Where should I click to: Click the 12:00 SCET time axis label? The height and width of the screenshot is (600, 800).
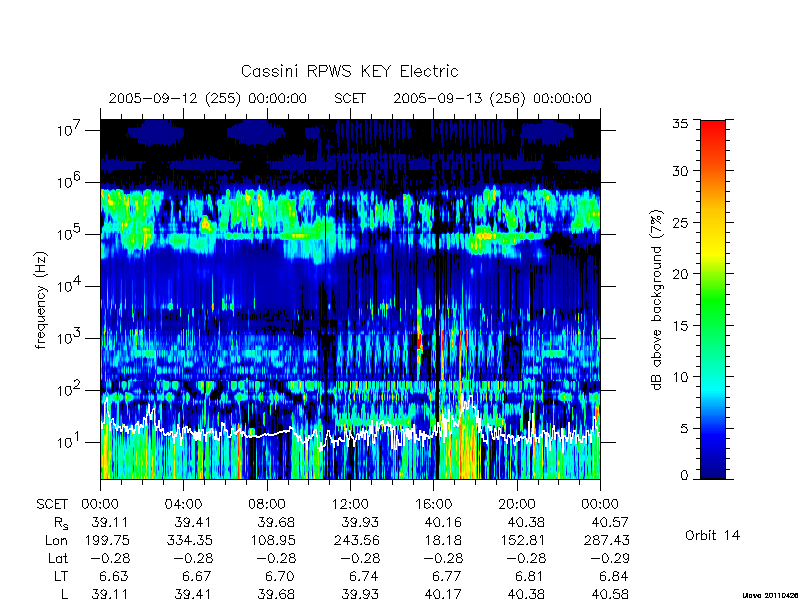coord(350,504)
